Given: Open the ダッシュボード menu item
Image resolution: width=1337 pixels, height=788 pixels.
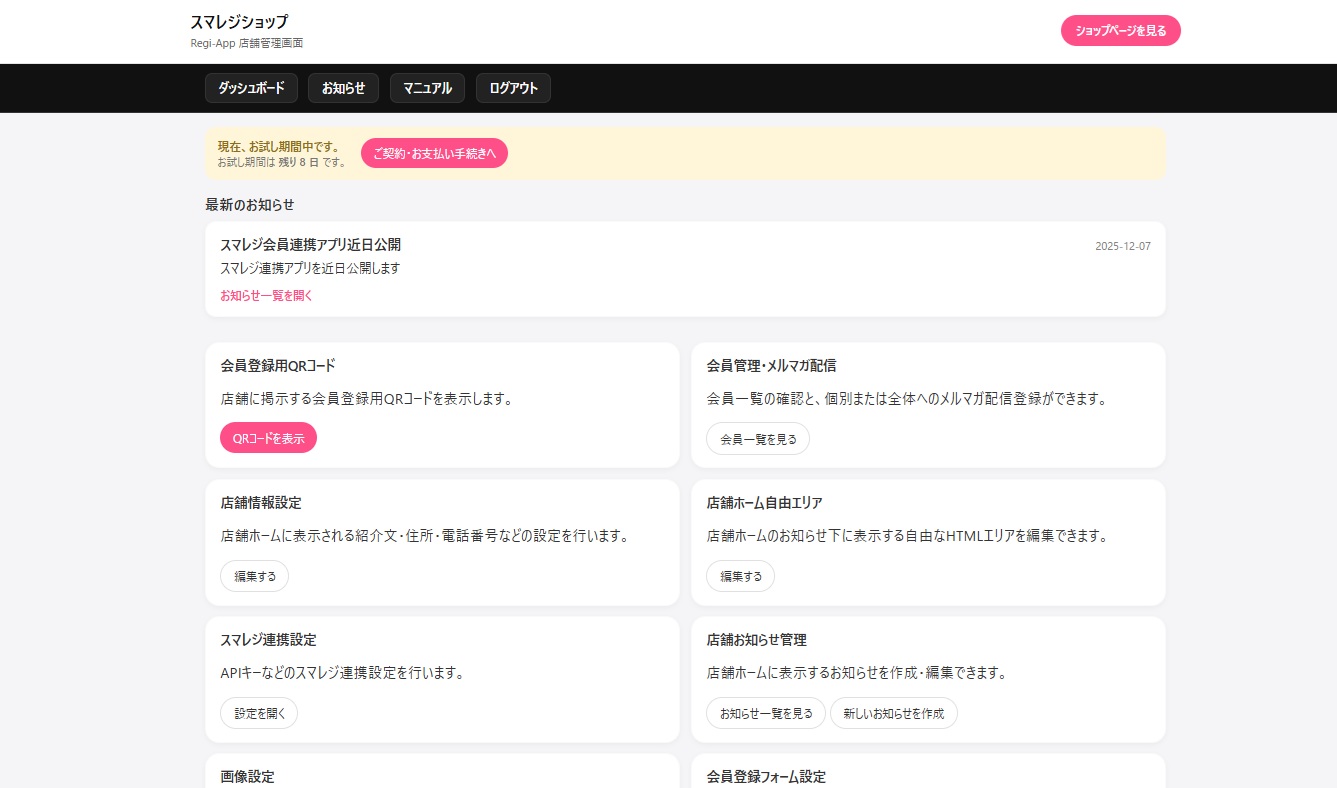Looking at the screenshot, I should point(251,88).
